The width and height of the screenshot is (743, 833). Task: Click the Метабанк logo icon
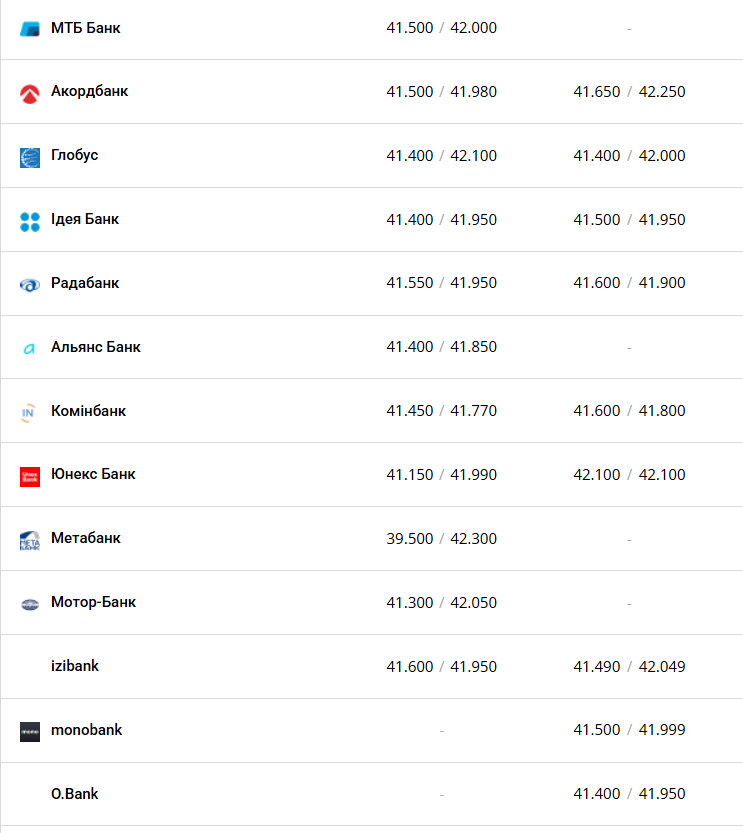(x=30, y=540)
